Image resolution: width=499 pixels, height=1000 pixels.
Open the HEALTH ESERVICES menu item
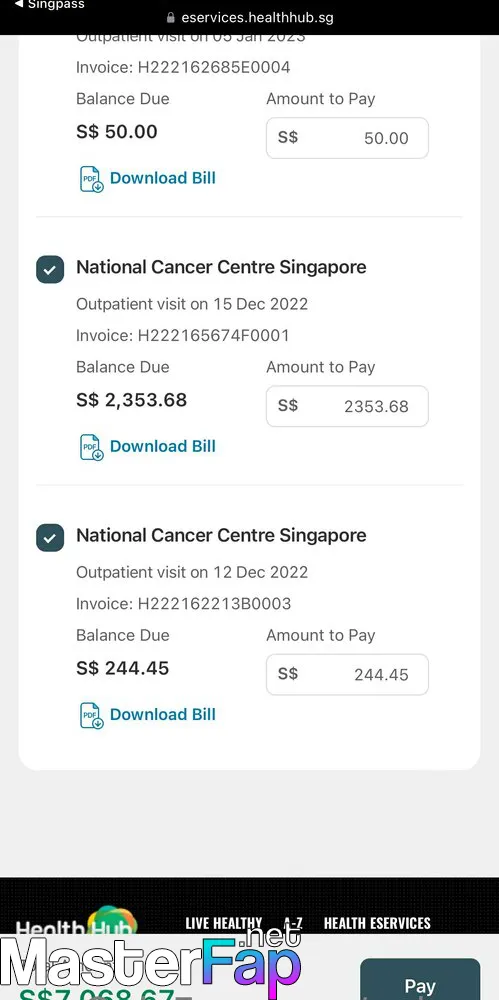(377, 923)
